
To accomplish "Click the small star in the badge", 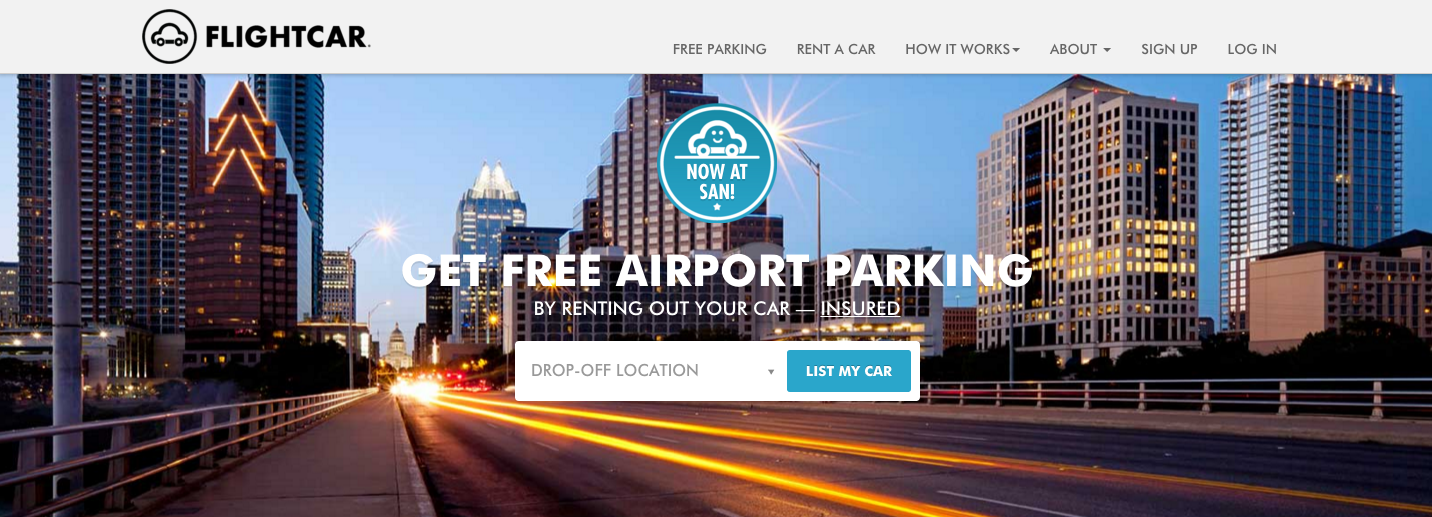I will coord(717,206).
